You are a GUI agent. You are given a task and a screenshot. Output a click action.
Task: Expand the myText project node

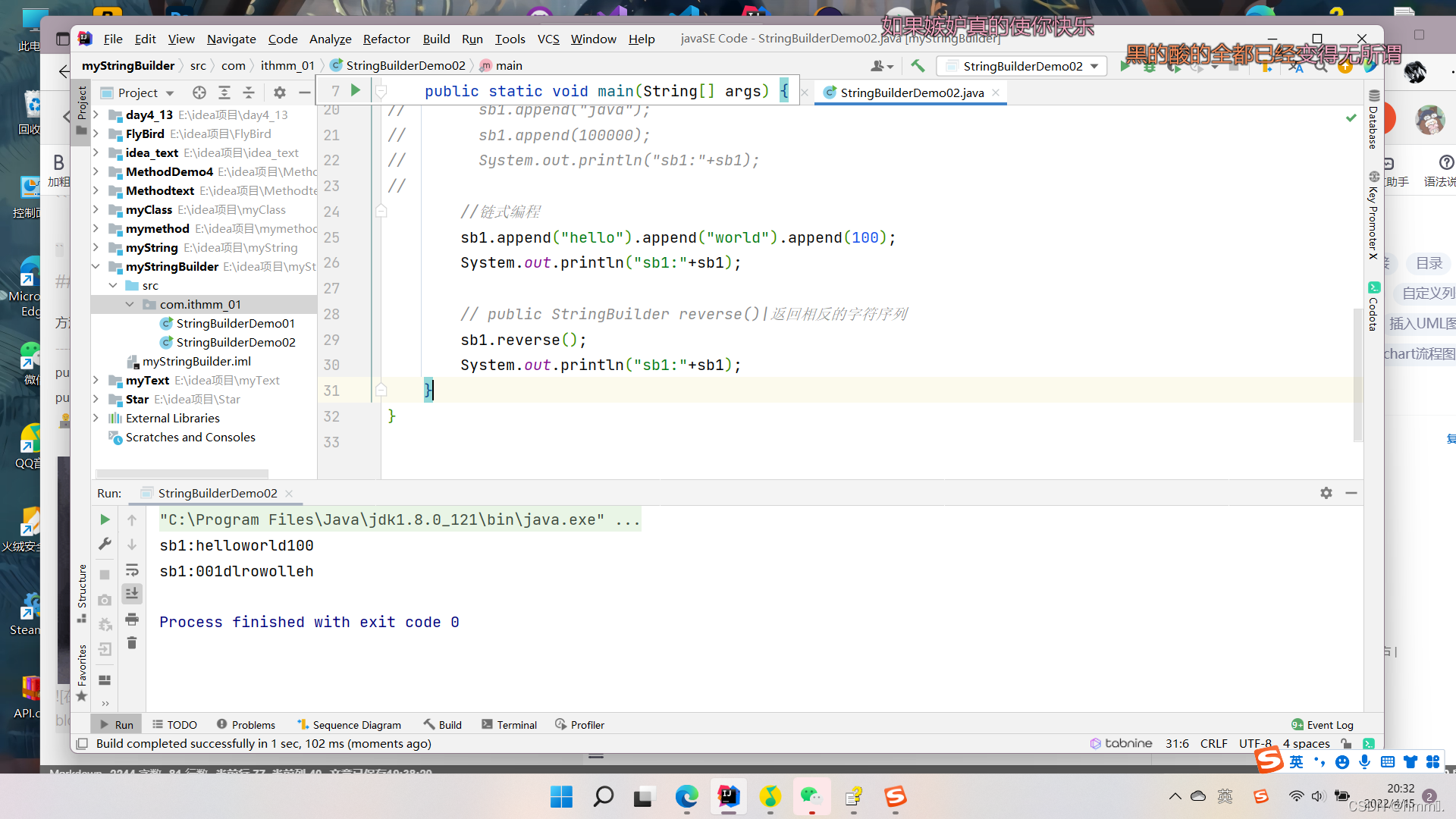coord(96,380)
